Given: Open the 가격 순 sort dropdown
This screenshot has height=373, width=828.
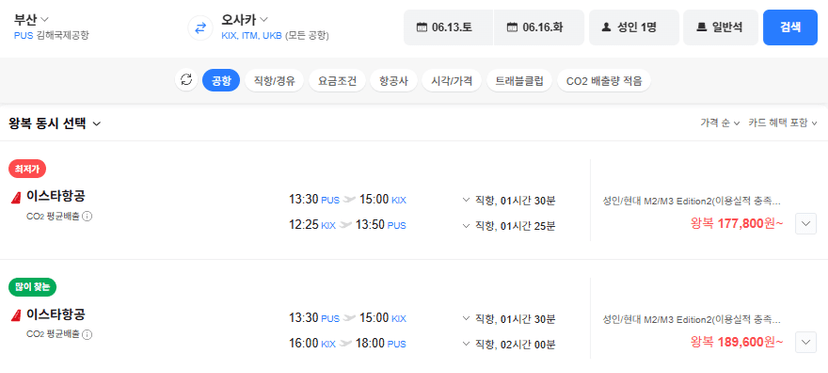Looking at the screenshot, I should (720, 123).
